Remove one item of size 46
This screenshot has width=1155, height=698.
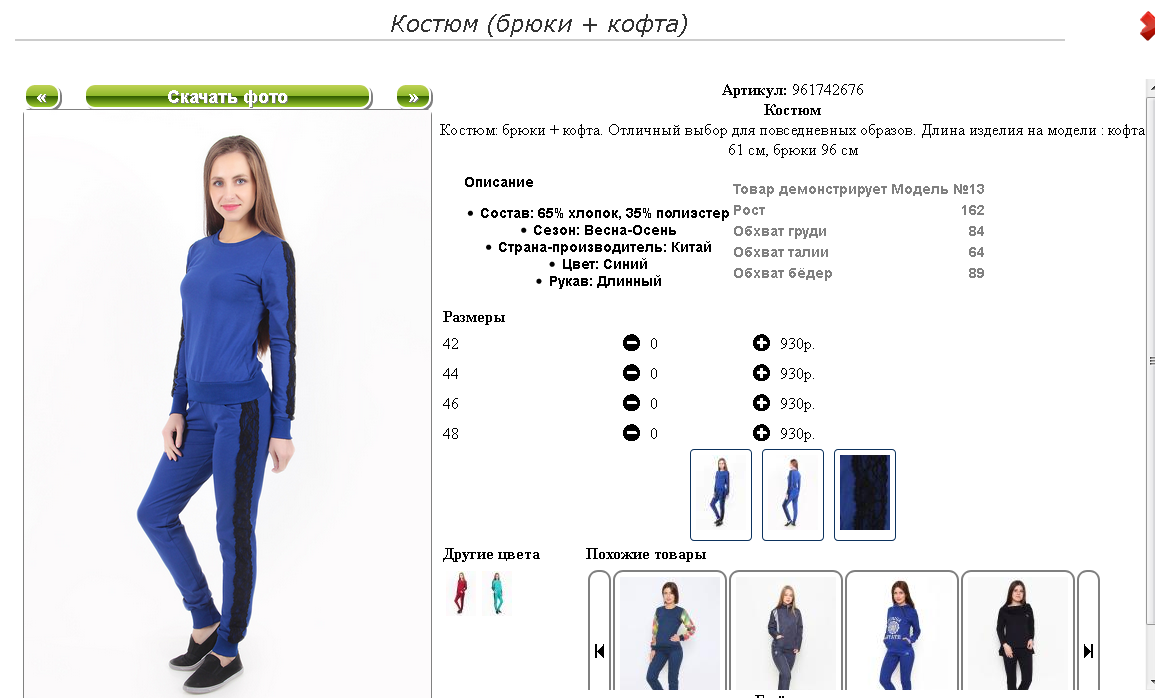(631, 403)
